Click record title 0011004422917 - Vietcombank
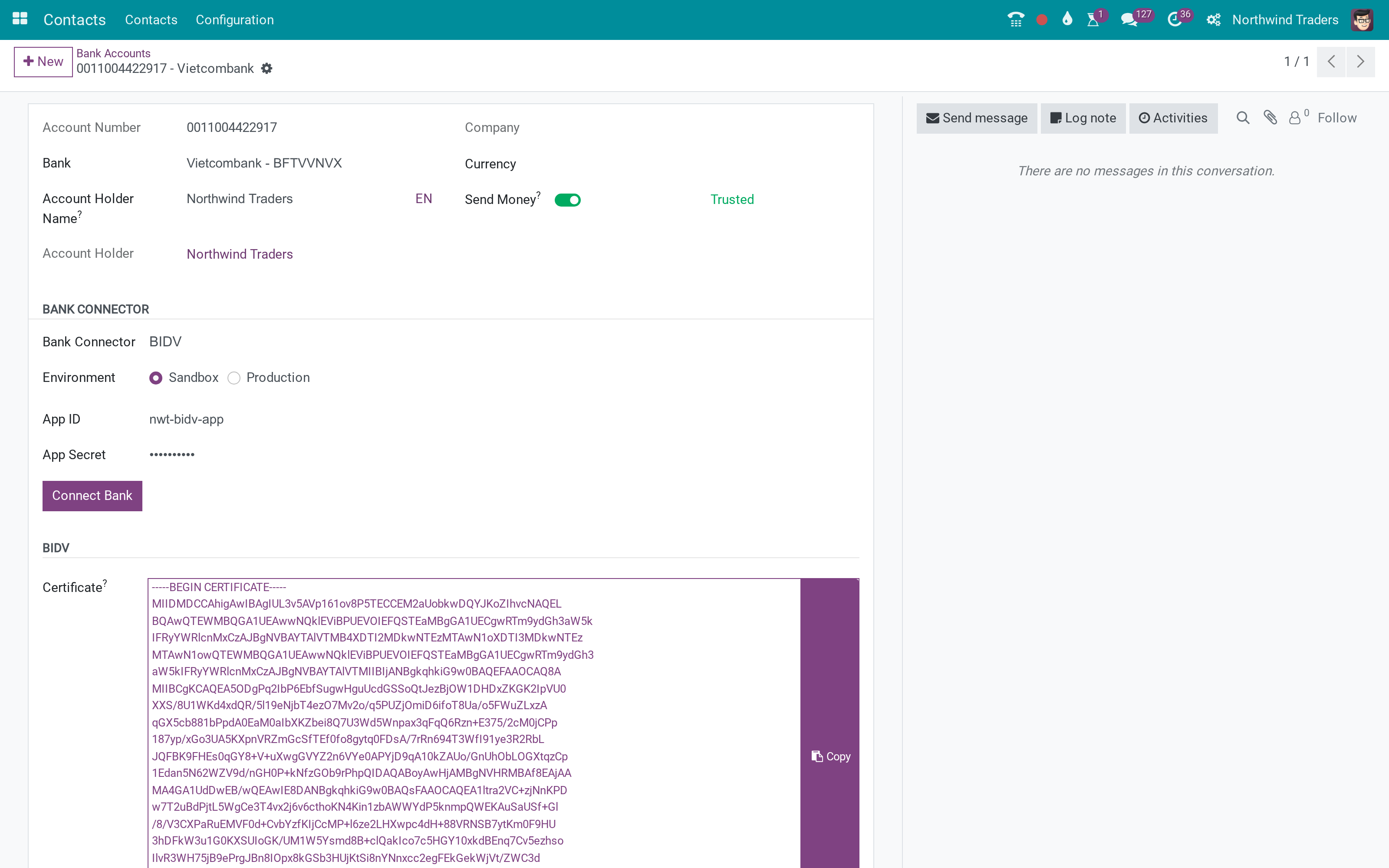Viewport: 1389px width, 868px height. click(165, 68)
